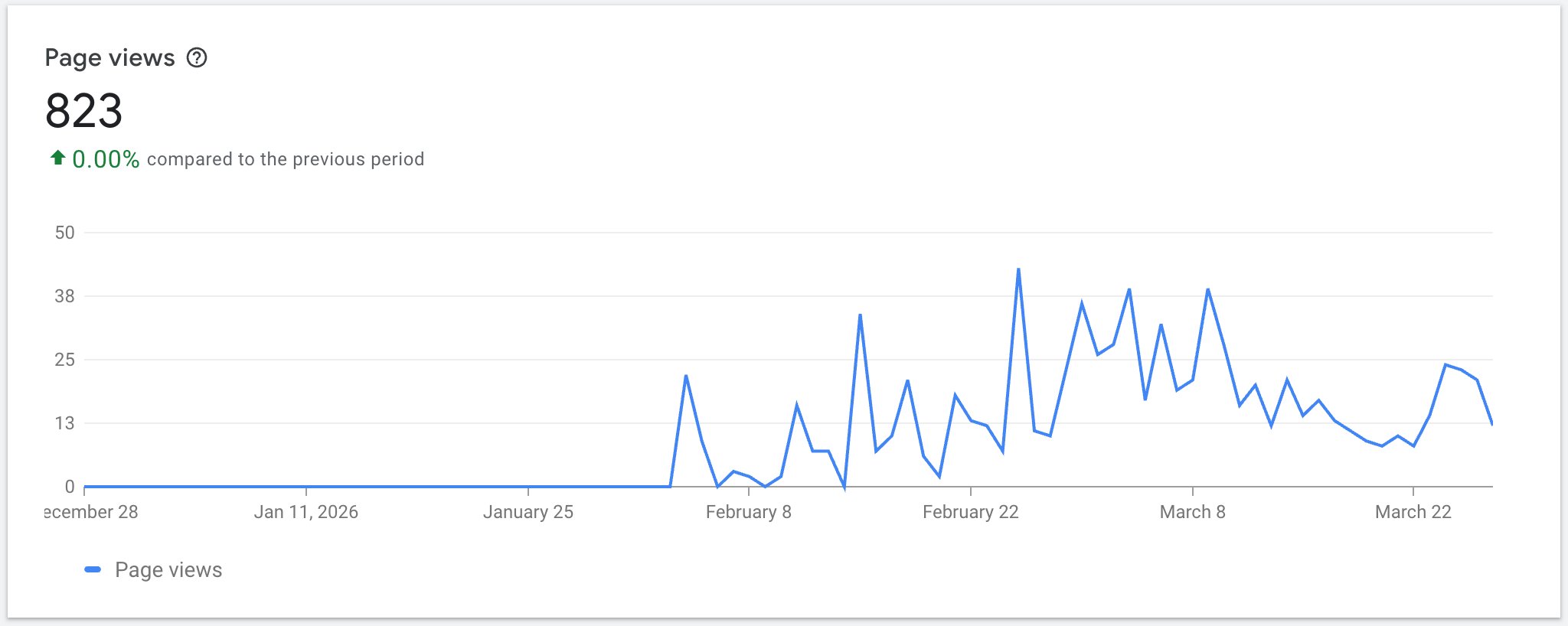The width and height of the screenshot is (1568, 626).
Task: Click the December 28 date label
Action: 92,512
